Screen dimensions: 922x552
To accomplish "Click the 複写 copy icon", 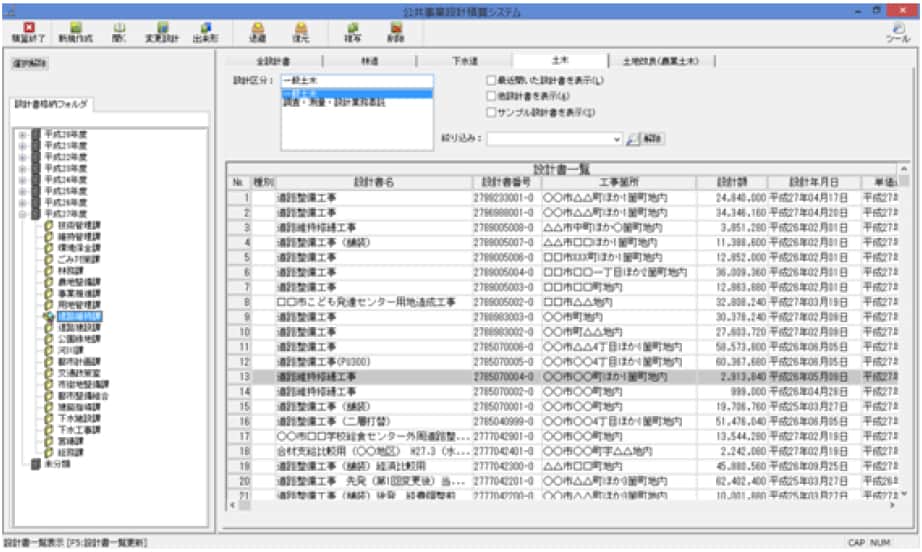I will tap(353, 28).
